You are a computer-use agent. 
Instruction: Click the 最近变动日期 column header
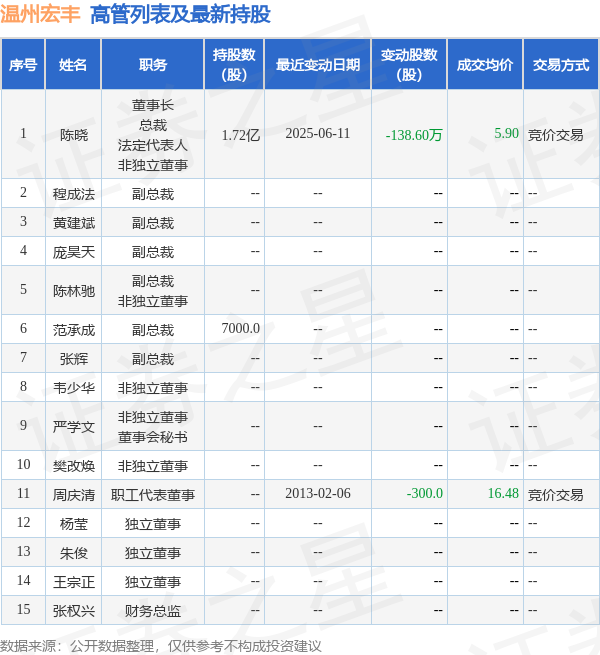[318, 65]
